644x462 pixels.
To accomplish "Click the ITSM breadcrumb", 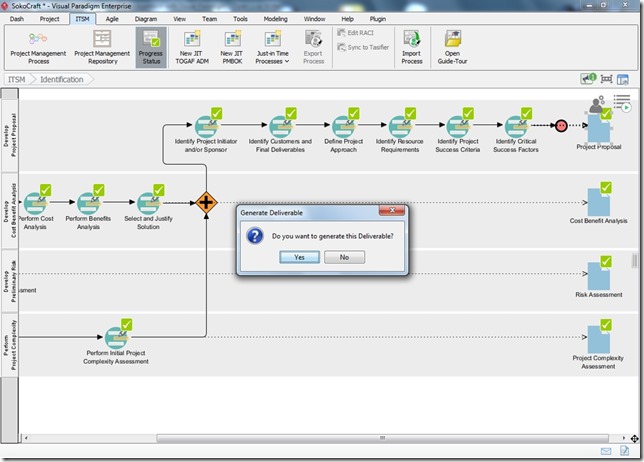I will [17, 79].
